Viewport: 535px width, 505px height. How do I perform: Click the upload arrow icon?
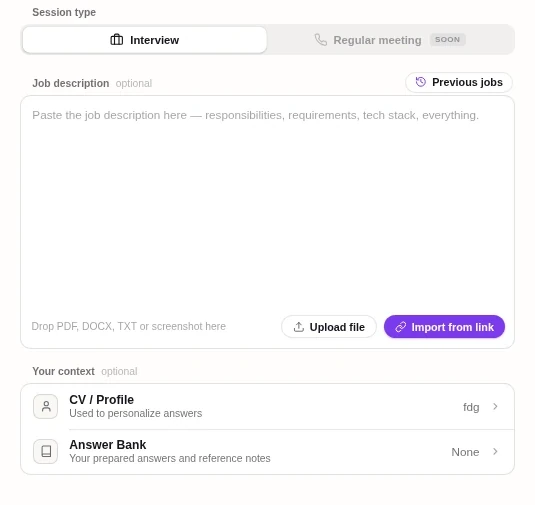tap(299, 327)
